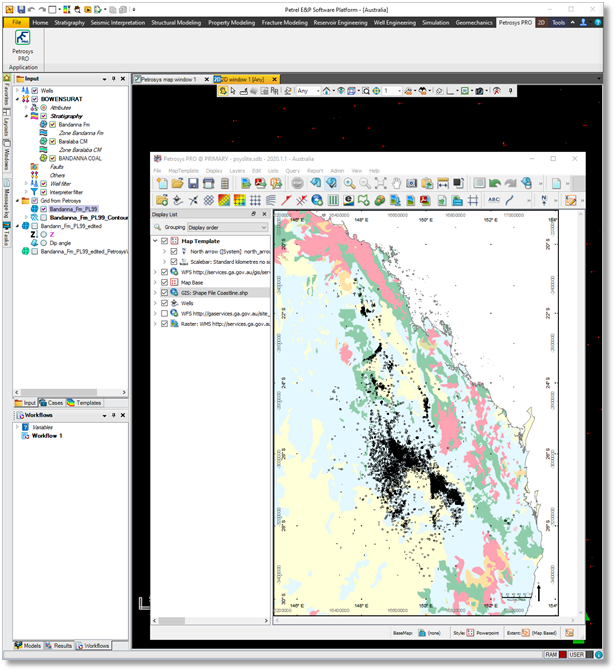Click the Stop drawing icon
616x672 pixels.
point(297,183)
